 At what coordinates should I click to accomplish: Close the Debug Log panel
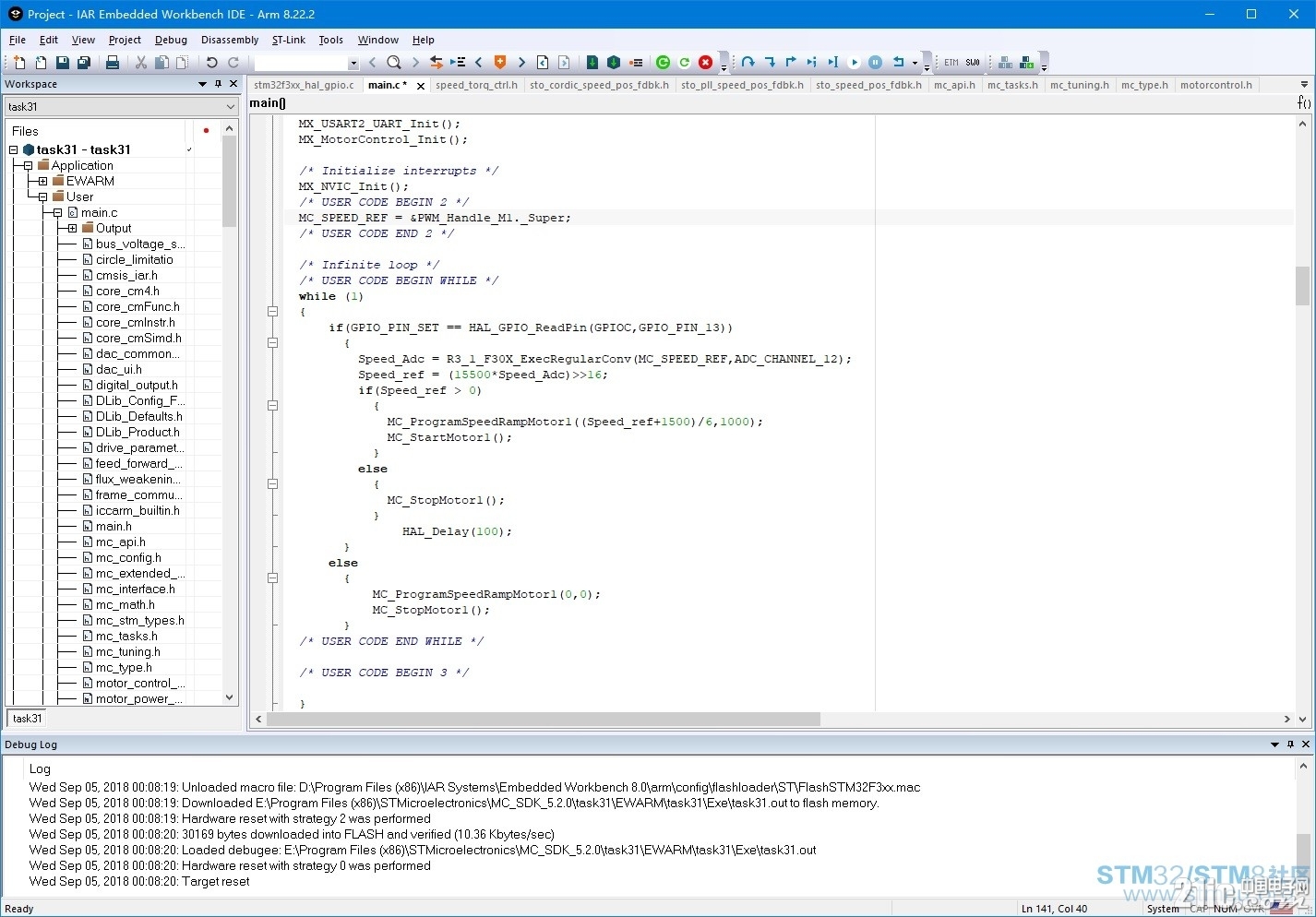[1306, 744]
